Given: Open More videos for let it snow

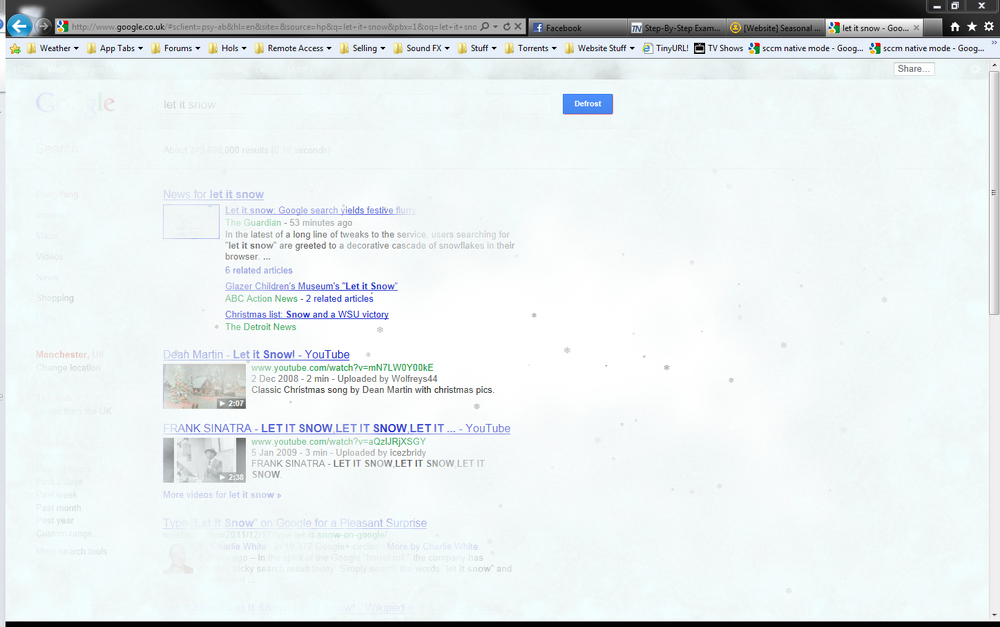Looking at the screenshot, I should (x=221, y=495).
